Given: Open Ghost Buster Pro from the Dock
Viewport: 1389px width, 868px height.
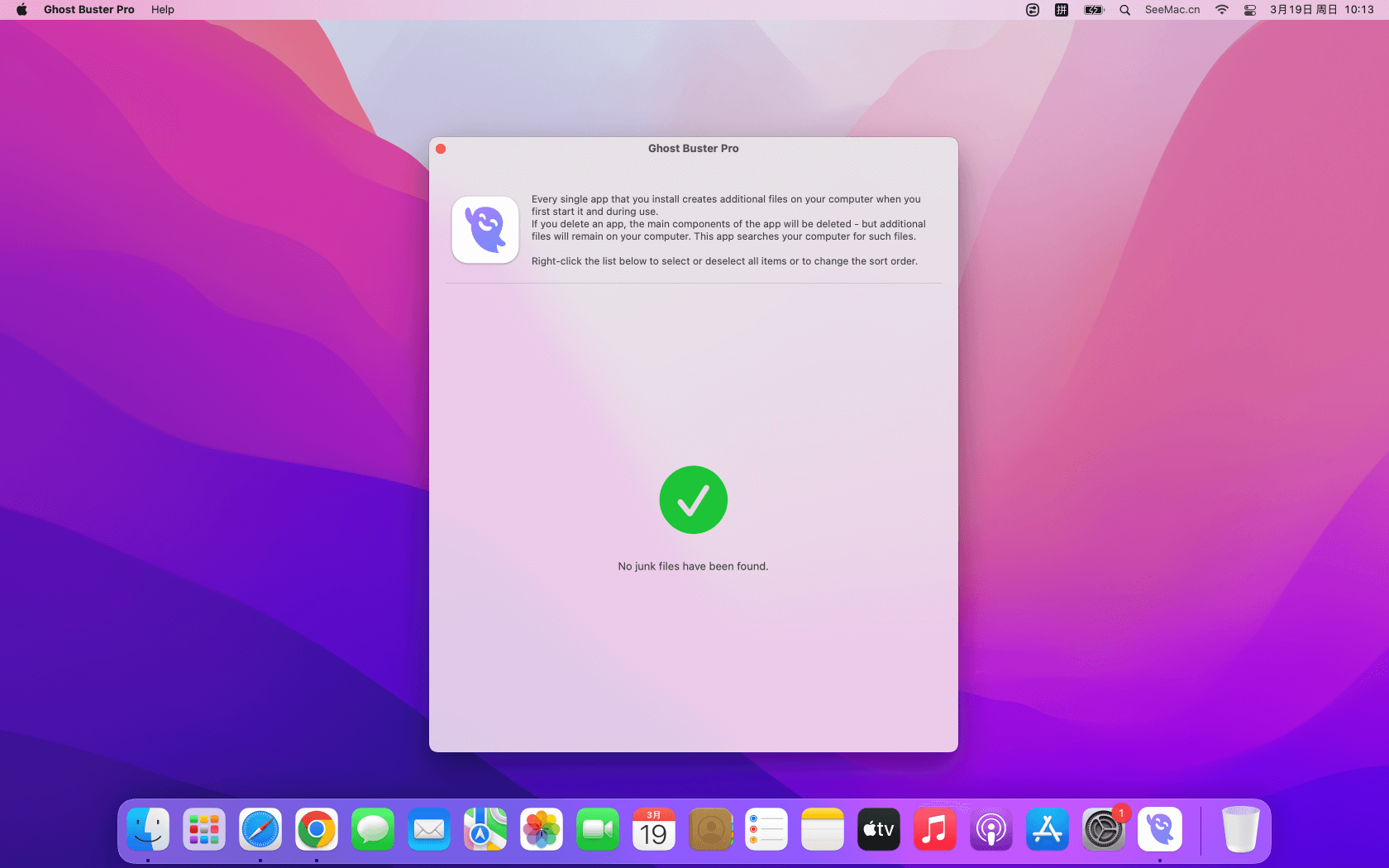Looking at the screenshot, I should (x=1159, y=829).
